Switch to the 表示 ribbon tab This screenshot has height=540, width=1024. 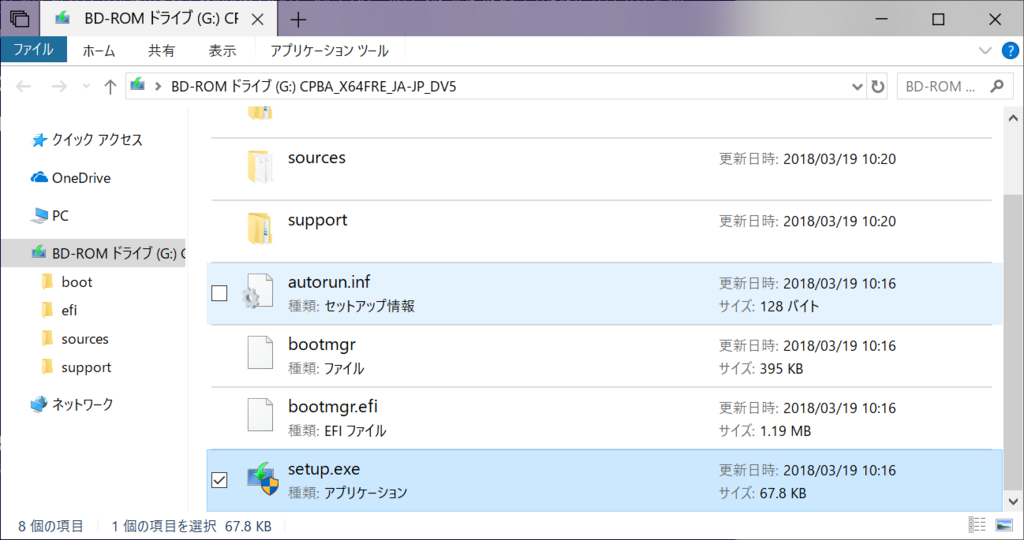[222, 51]
